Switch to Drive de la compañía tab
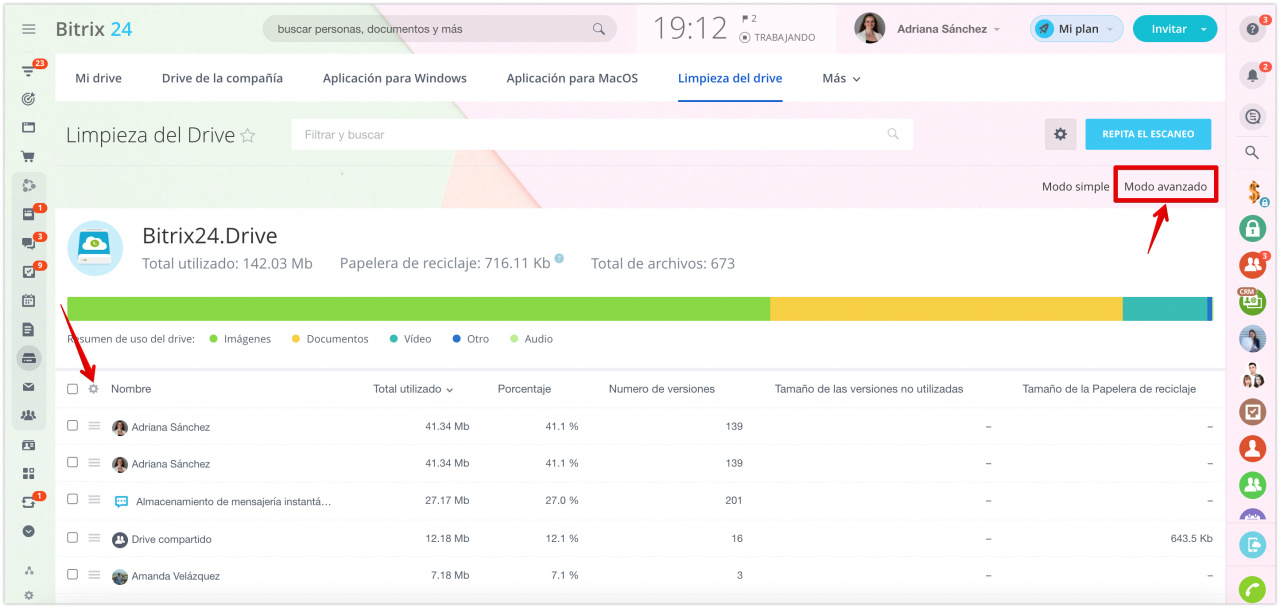This screenshot has height=608, width=1280. [x=222, y=78]
